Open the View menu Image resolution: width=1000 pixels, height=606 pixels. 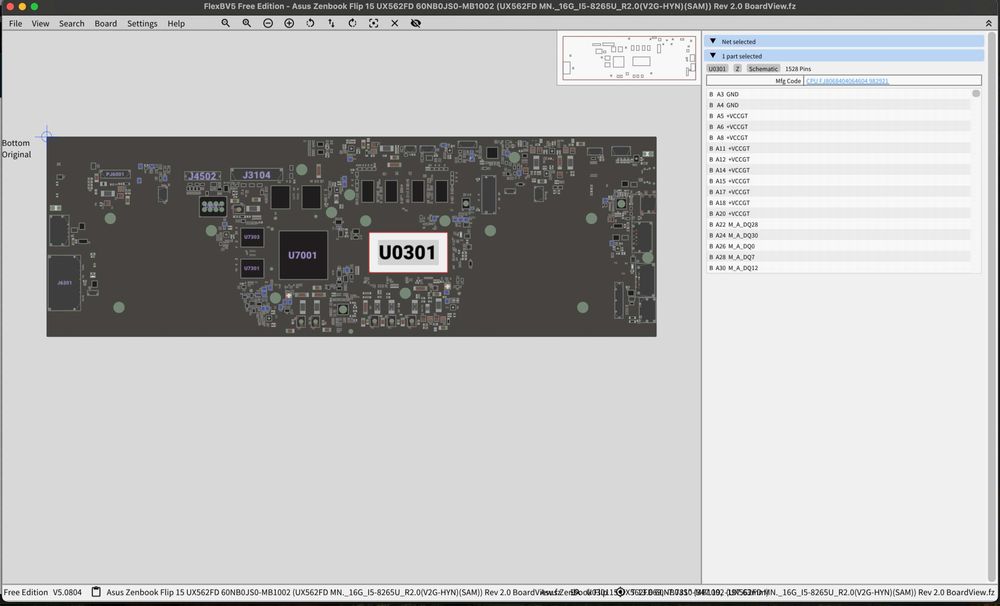click(40, 23)
